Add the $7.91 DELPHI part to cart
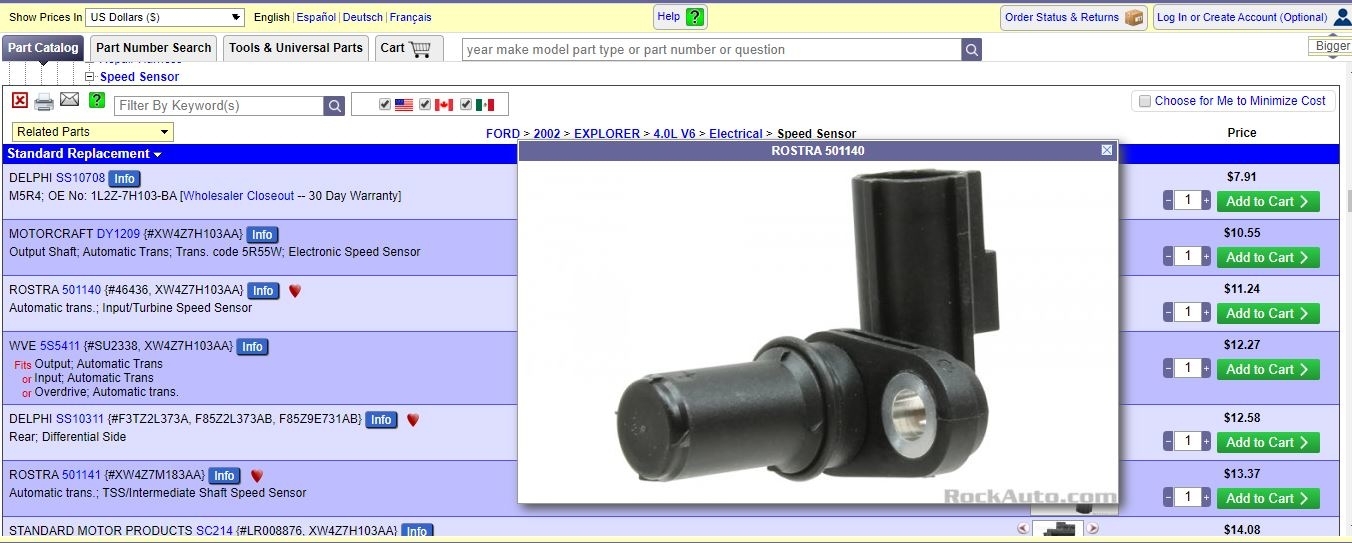Image resolution: width=1352 pixels, height=543 pixels. [1268, 201]
